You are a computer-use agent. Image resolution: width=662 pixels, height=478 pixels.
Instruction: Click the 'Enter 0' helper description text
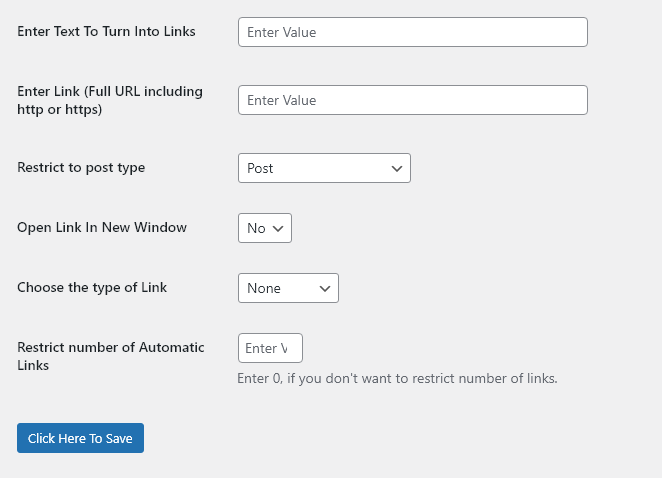tap(397, 378)
